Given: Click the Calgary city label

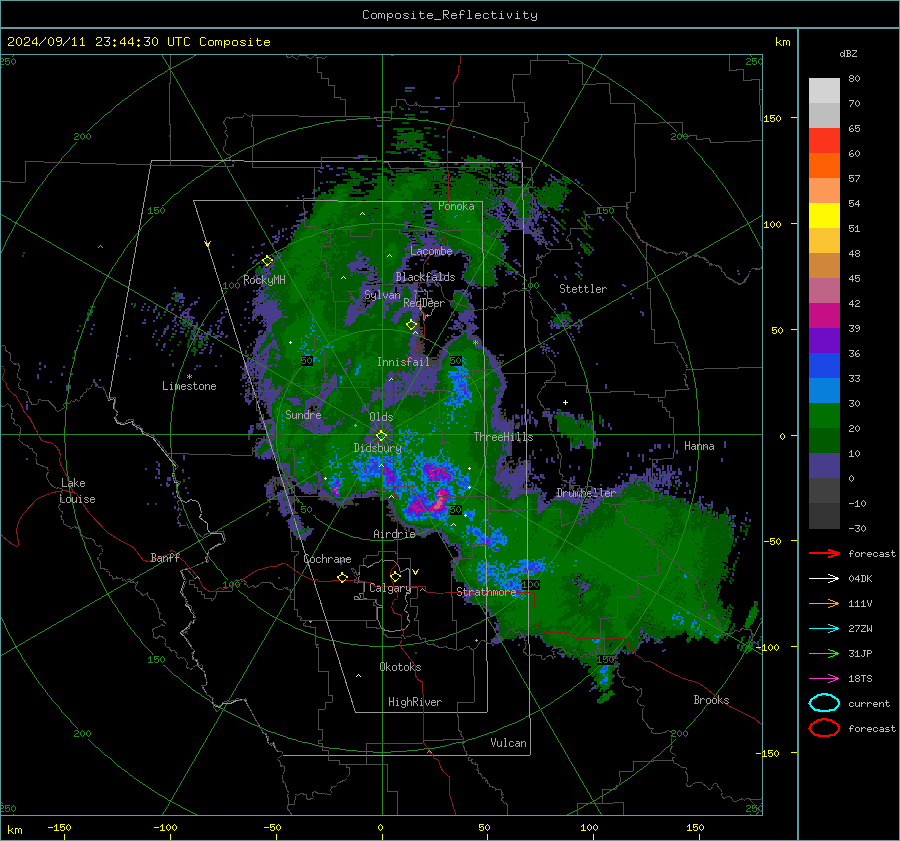Looking at the screenshot, I should click(x=390, y=588).
